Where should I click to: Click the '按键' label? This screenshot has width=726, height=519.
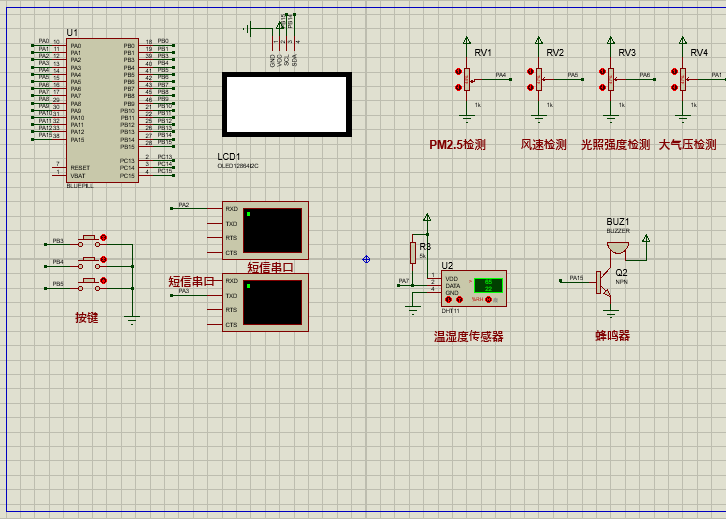(87, 318)
